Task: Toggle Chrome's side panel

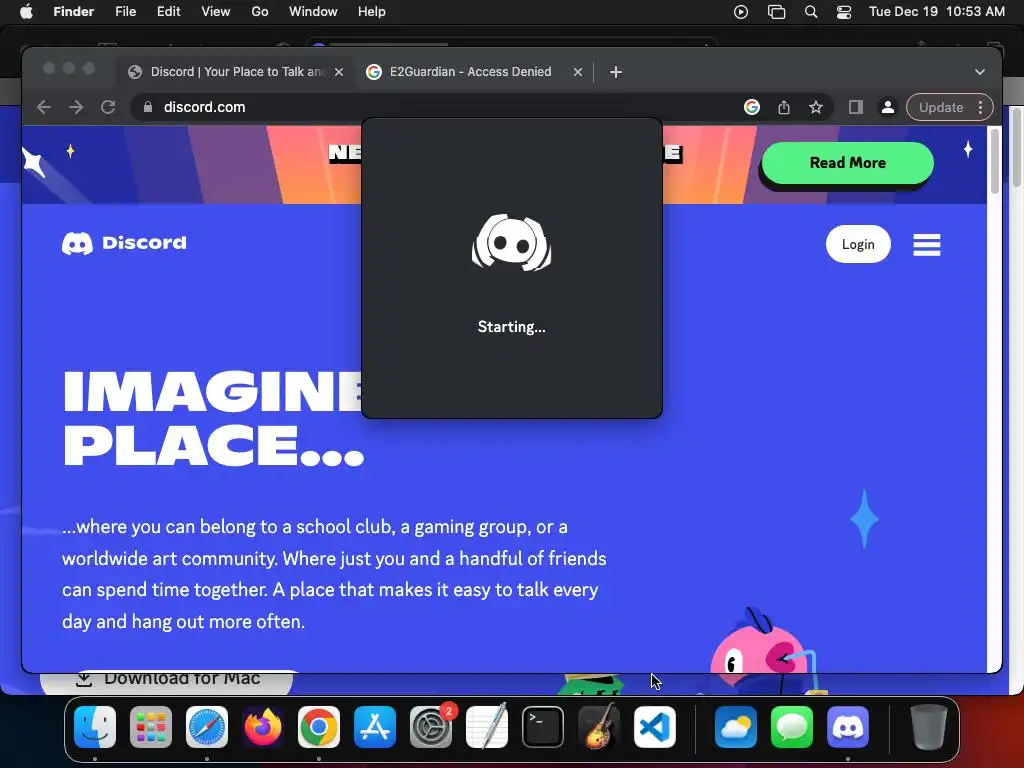Action: click(x=856, y=107)
